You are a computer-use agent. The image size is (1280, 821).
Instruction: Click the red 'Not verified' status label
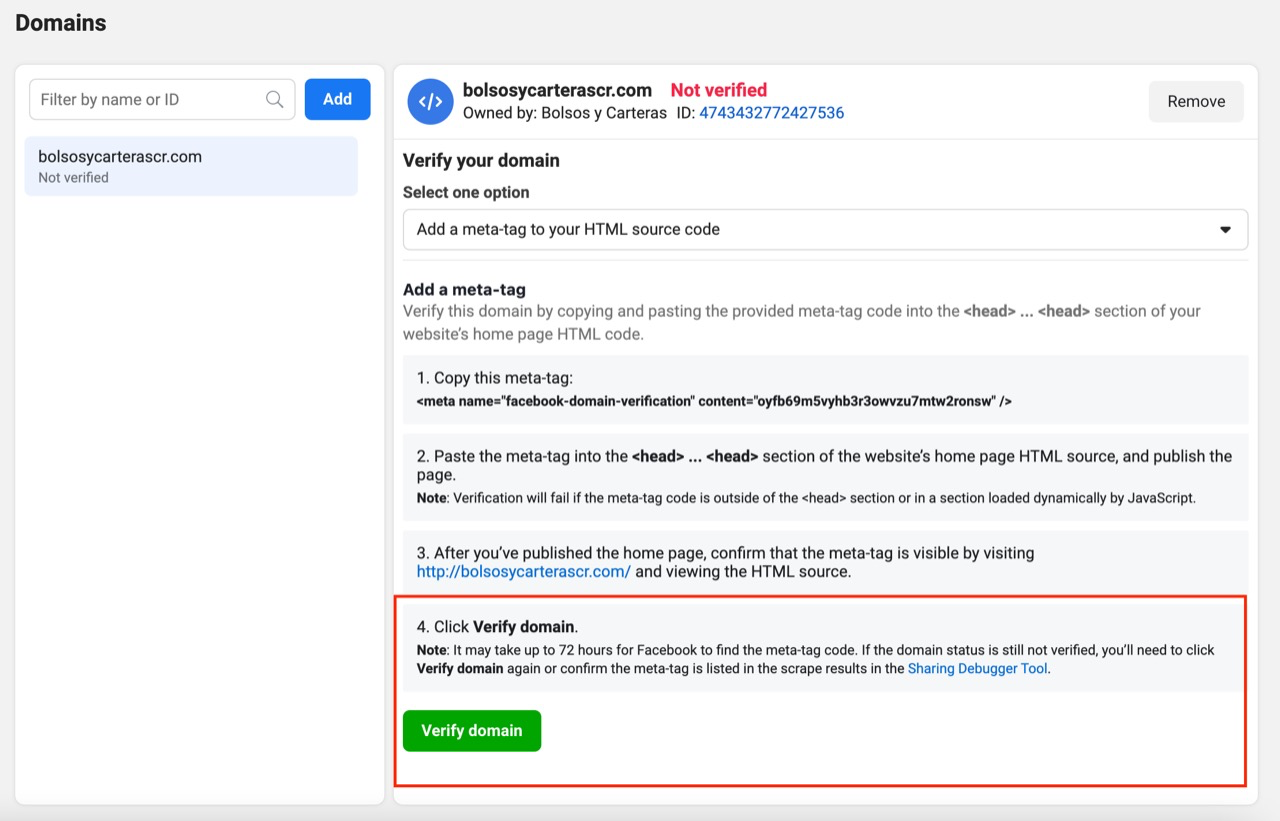coord(719,90)
